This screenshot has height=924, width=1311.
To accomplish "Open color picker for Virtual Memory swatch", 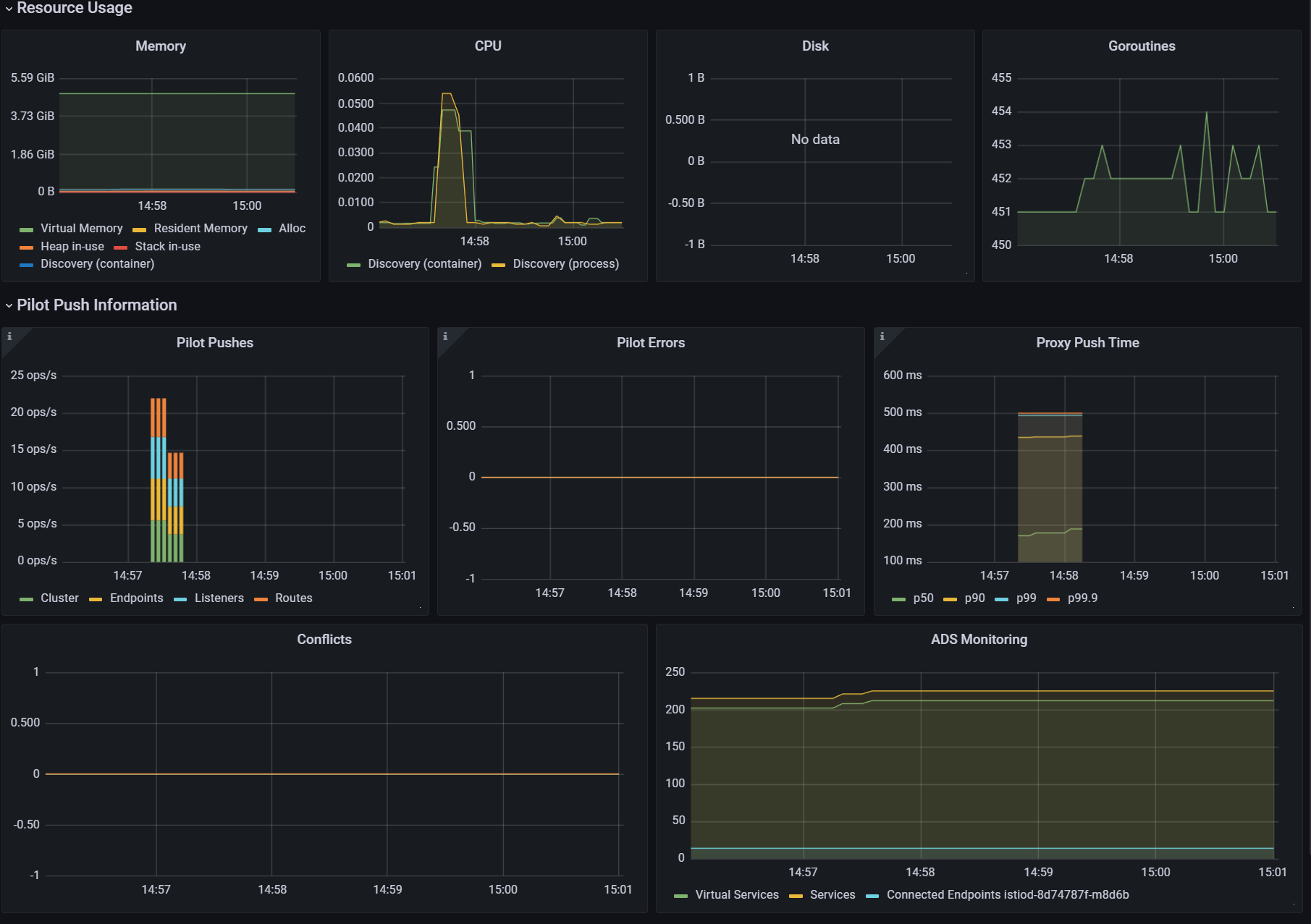I will pyautogui.click(x=27, y=229).
